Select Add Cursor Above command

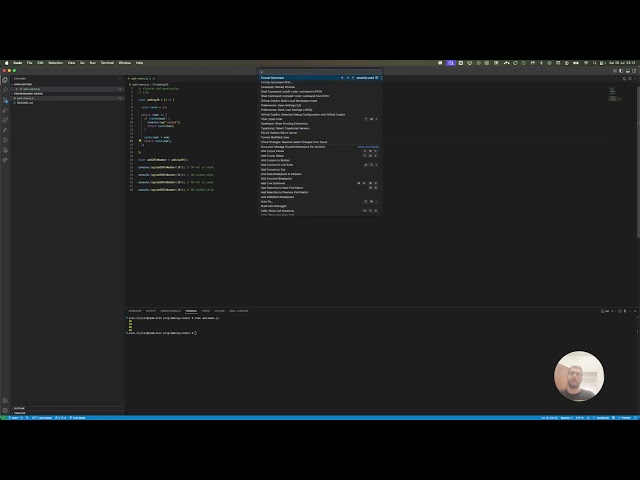[x=320, y=151]
